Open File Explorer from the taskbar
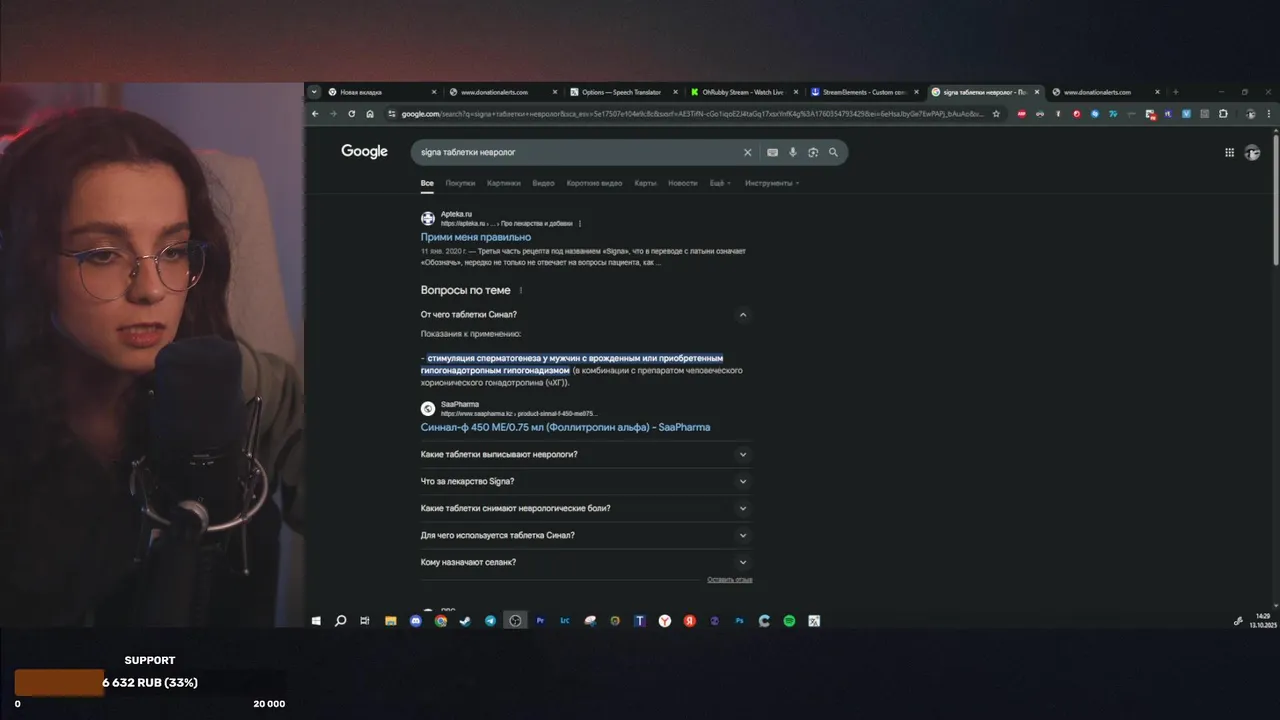This screenshot has width=1280, height=720. (391, 621)
